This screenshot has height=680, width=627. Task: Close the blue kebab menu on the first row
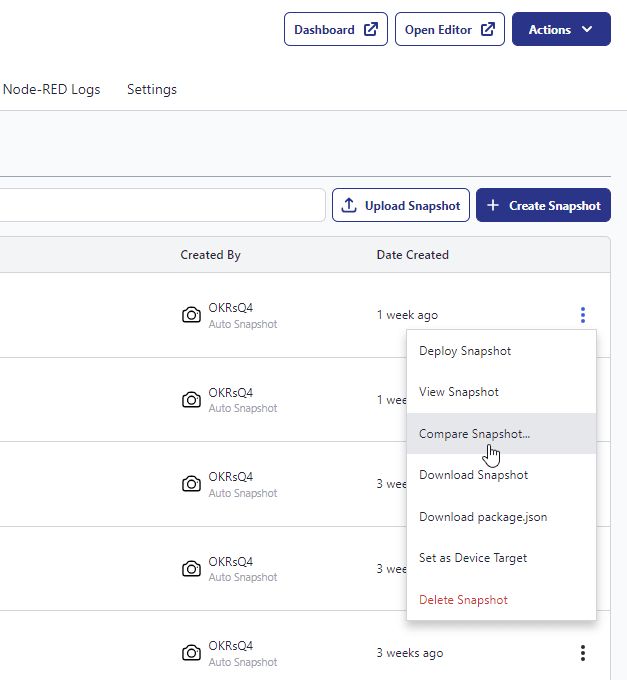point(582,315)
